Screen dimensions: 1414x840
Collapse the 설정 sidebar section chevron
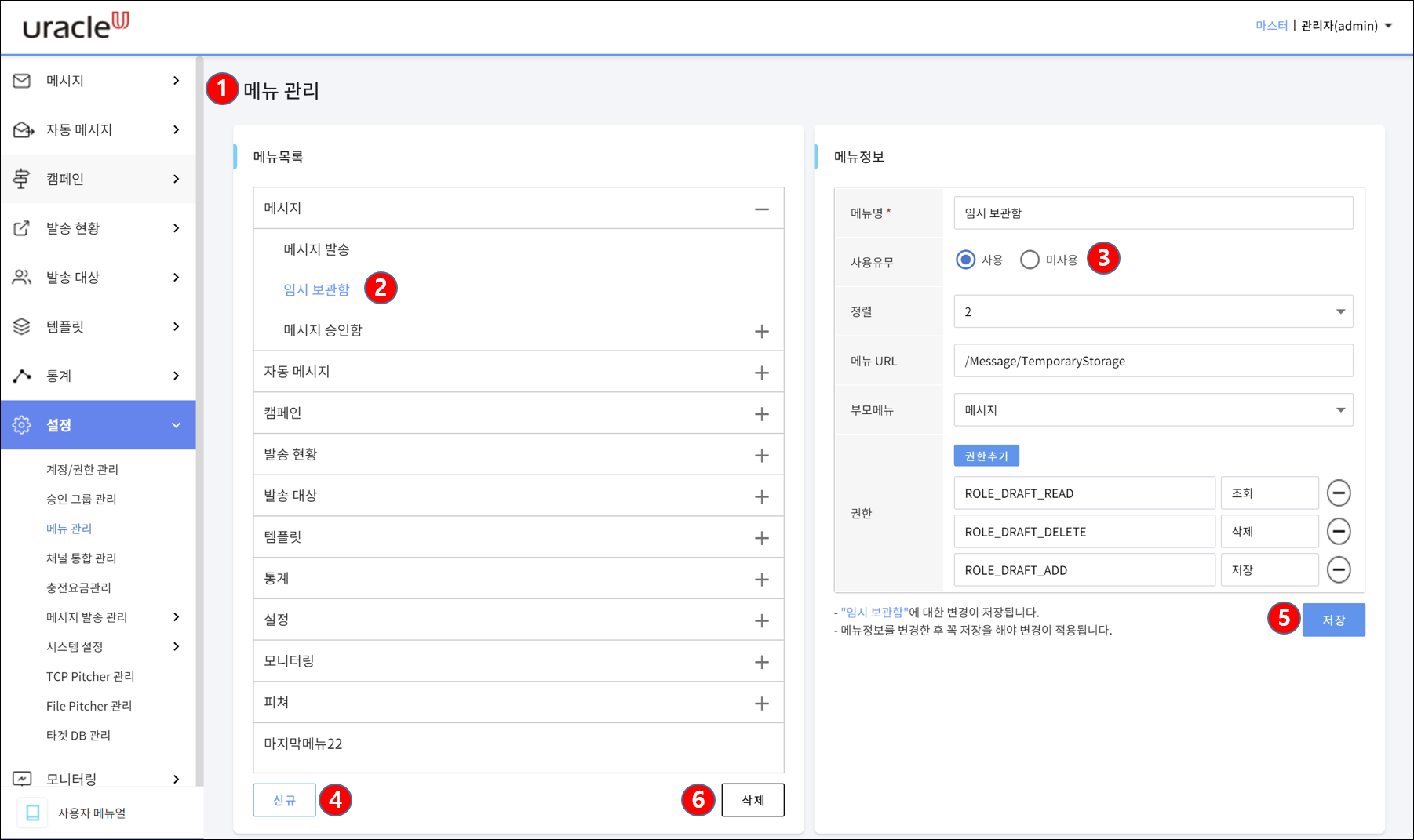coord(176,425)
